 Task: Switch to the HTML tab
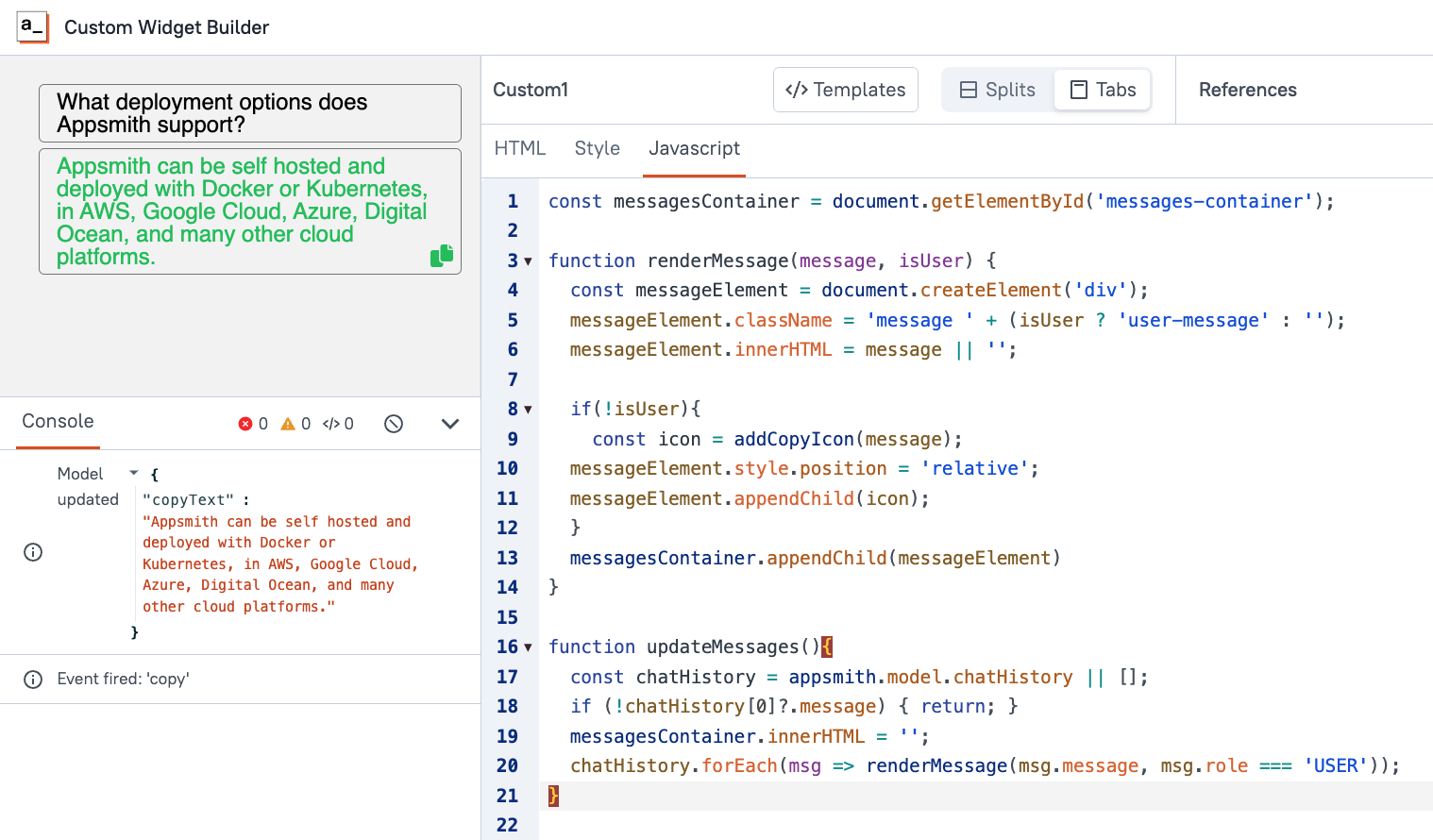[520, 148]
